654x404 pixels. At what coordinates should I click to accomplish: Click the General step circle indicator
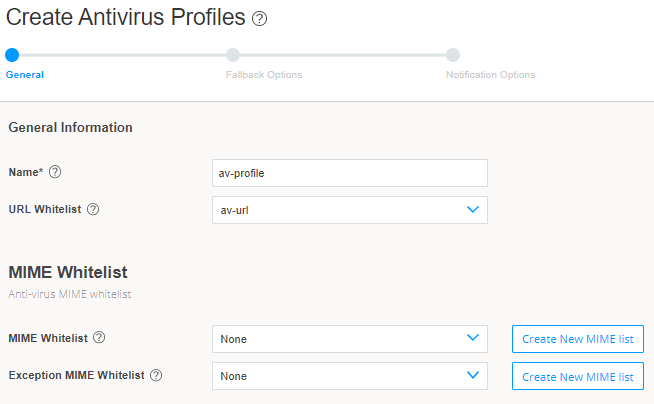pyautogui.click(x=12, y=55)
